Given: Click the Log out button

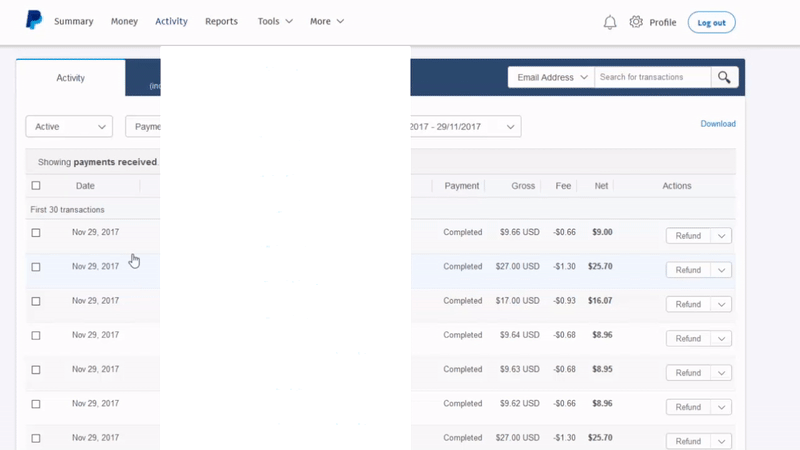Looking at the screenshot, I should 711,22.
